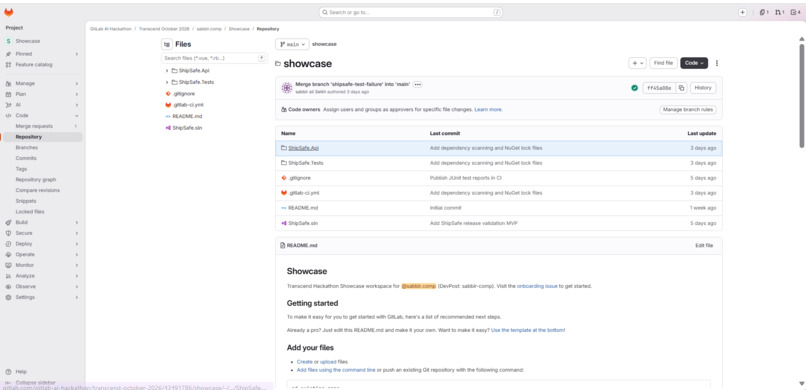The height and width of the screenshot is (390, 806).
Task: Click the Search or go to field
Action: [410, 12]
